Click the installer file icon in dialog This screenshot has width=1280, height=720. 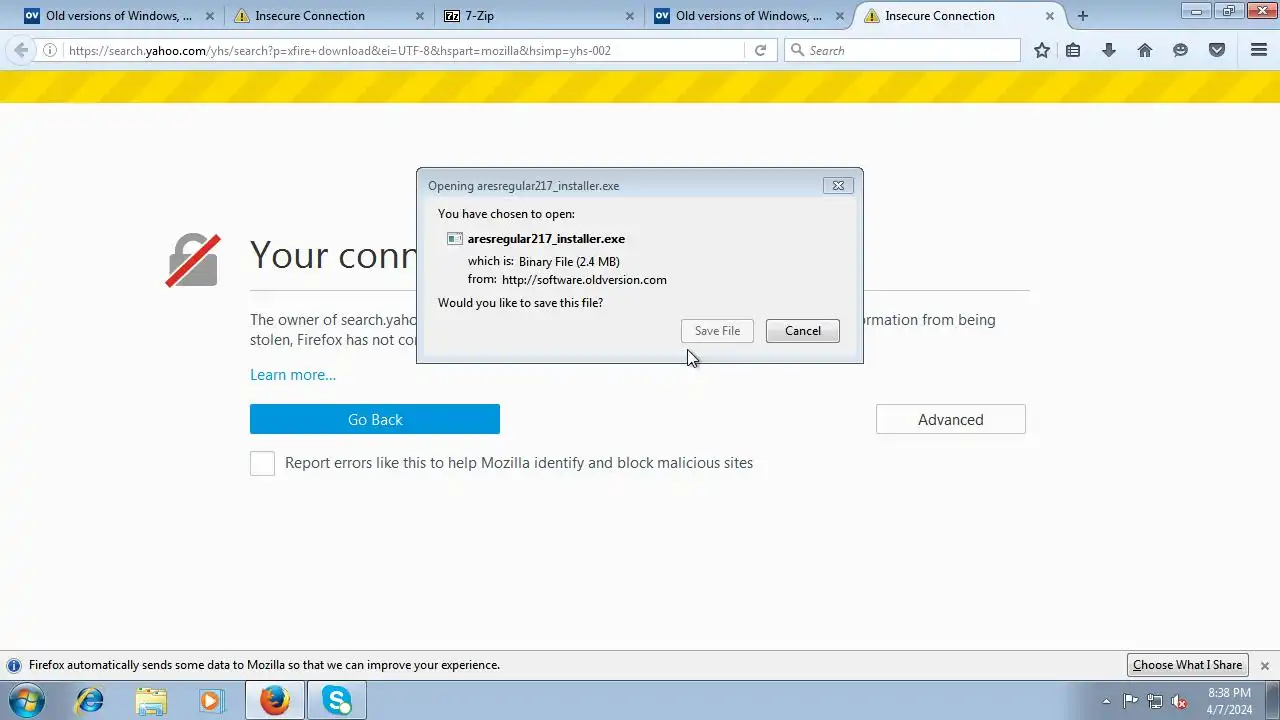point(455,239)
